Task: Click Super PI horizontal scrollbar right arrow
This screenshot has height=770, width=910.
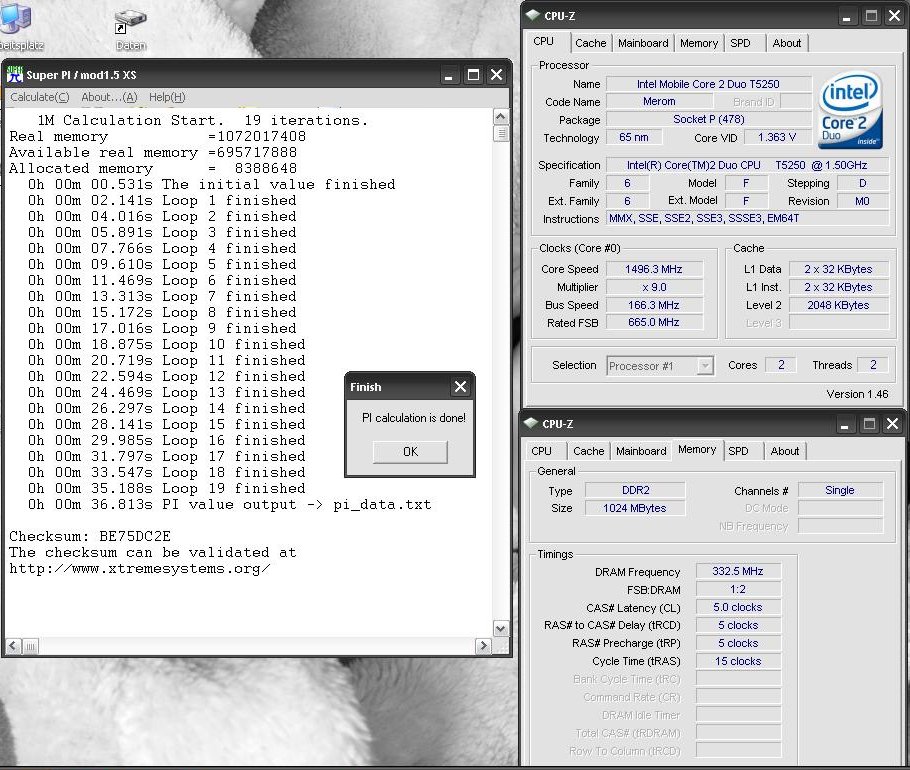Action: point(483,646)
